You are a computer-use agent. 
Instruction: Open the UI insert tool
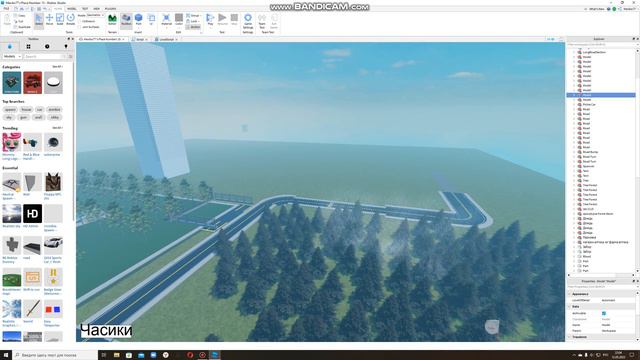click(x=151, y=20)
